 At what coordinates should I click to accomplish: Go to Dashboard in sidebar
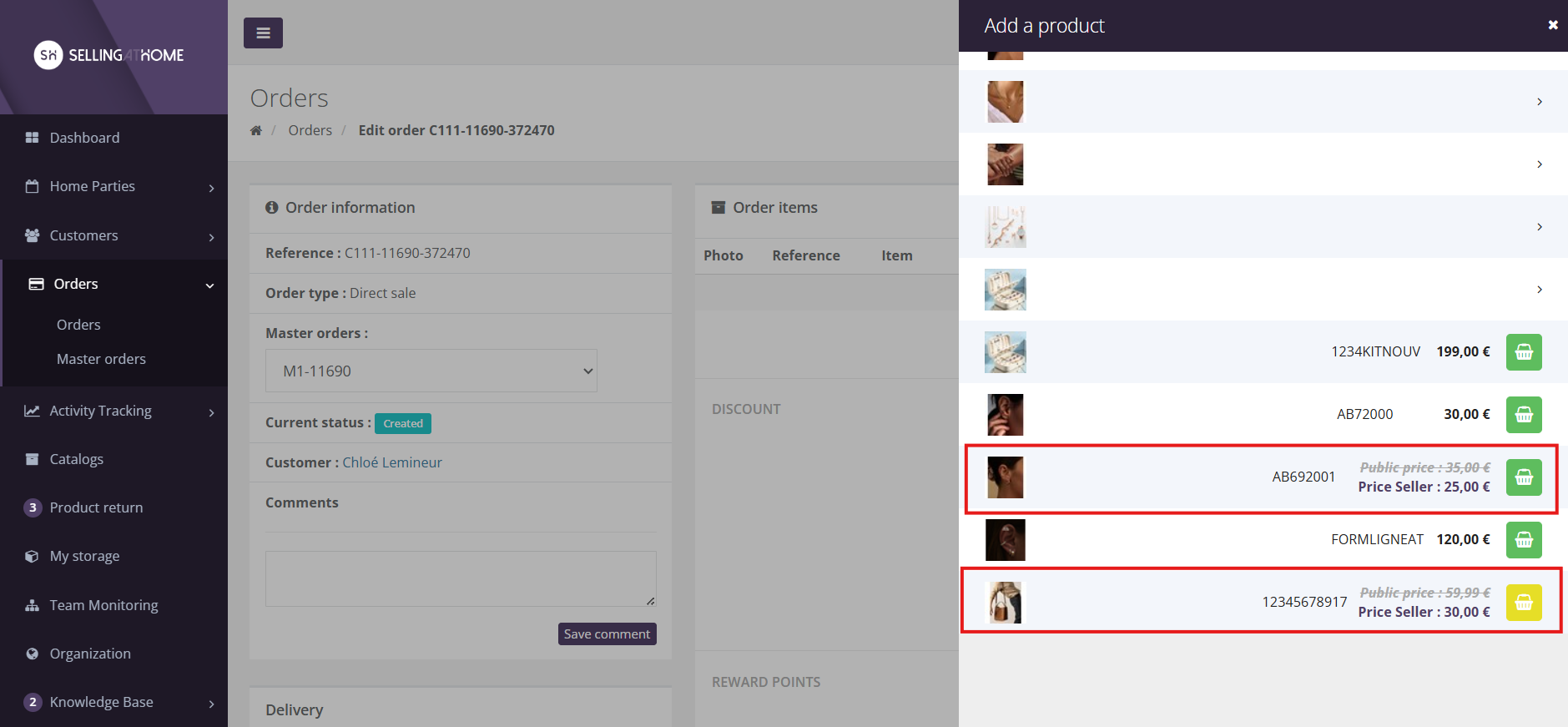(84, 138)
